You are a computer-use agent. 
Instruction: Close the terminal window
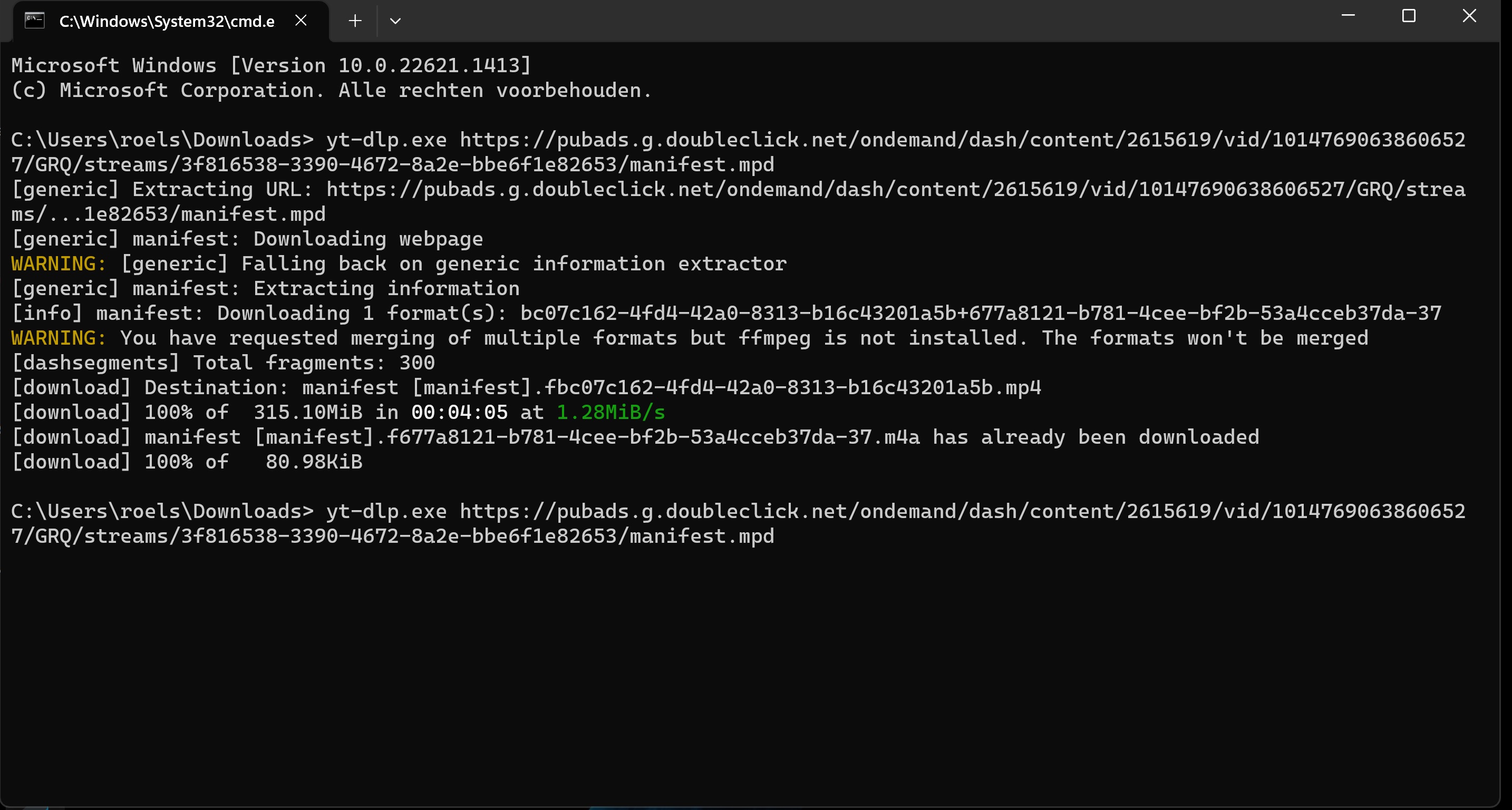click(x=1469, y=16)
